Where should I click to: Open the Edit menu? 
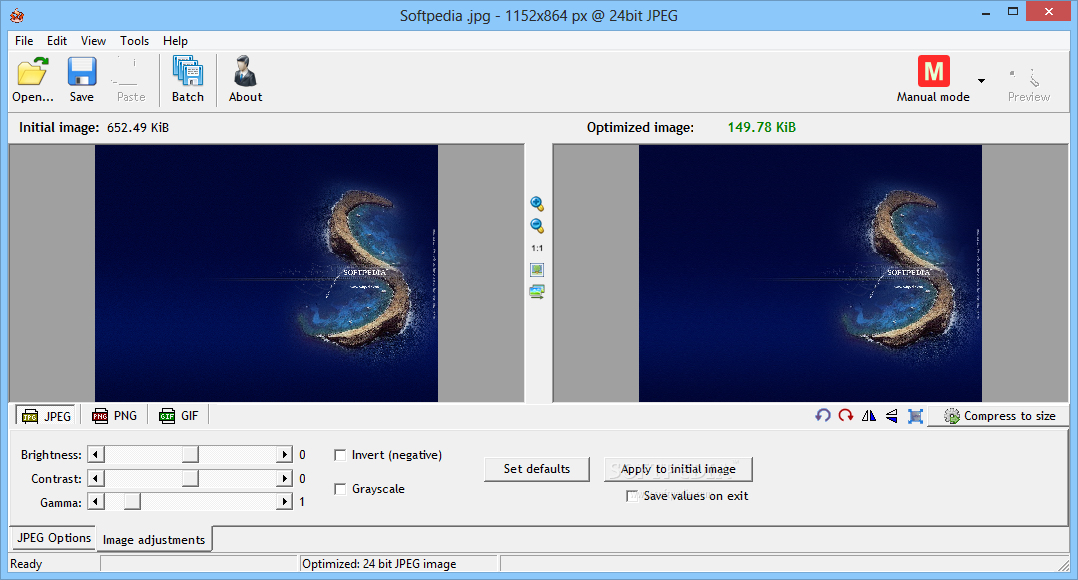(56, 41)
